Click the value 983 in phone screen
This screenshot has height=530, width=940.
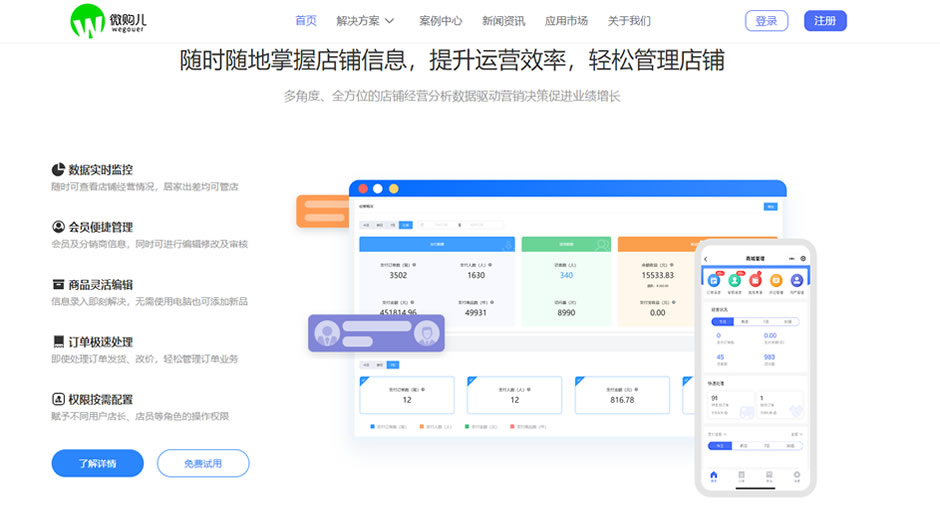pyautogui.click(x=770, y=357)
